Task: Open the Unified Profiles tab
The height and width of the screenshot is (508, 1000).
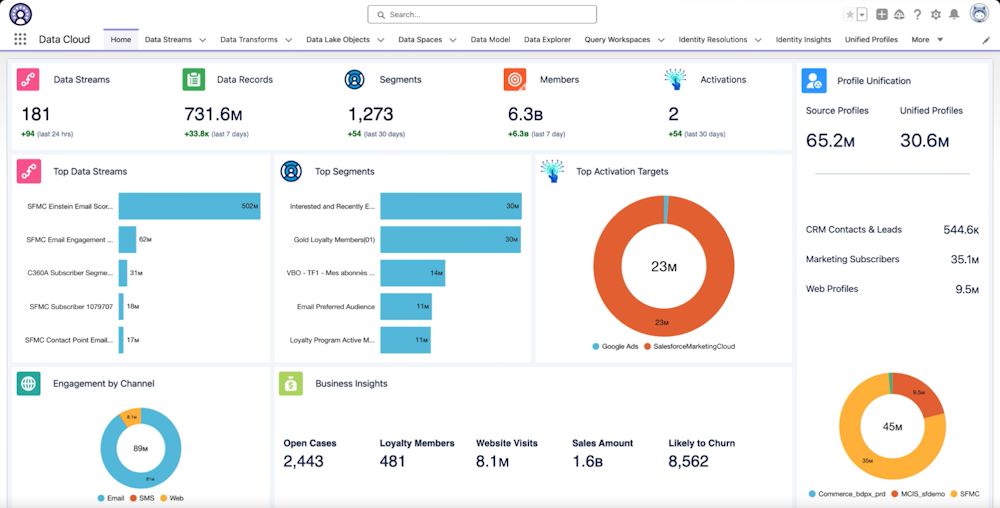Action: pyautogui.click(x=871, y=40)
